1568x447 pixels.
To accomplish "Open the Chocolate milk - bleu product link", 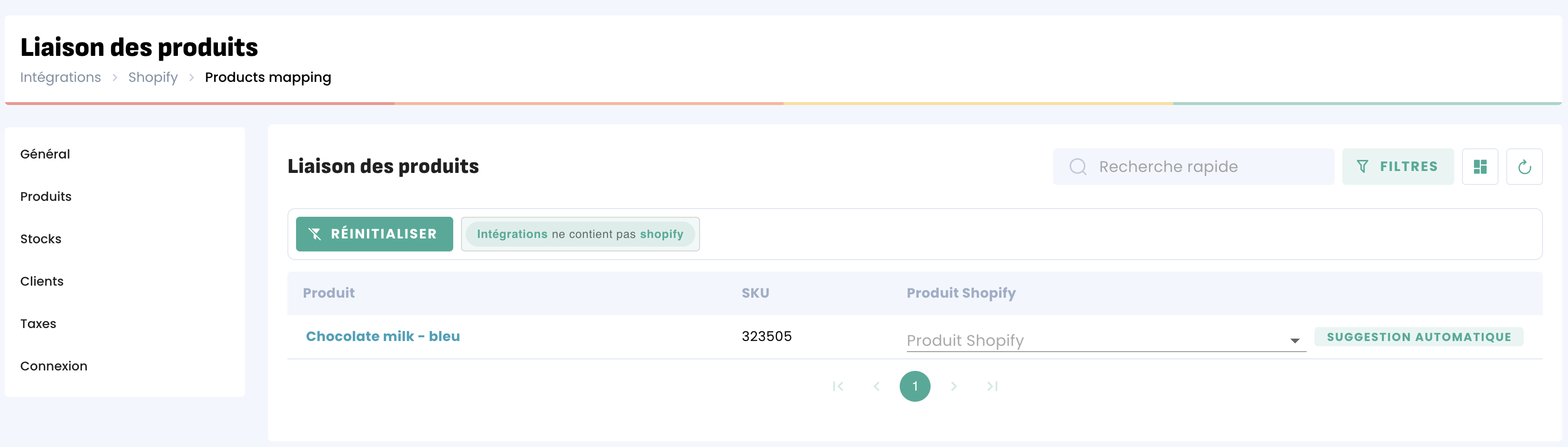I will click(382, 336).
